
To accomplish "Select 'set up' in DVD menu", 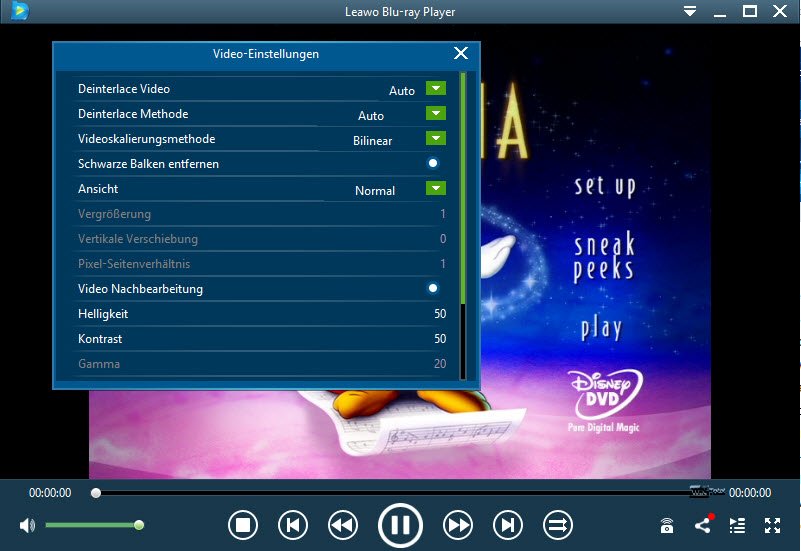I will coord(605,186).
